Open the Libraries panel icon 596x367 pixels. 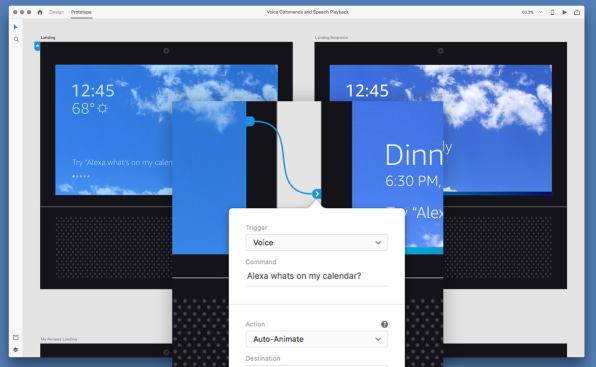(x=16, y=337)
